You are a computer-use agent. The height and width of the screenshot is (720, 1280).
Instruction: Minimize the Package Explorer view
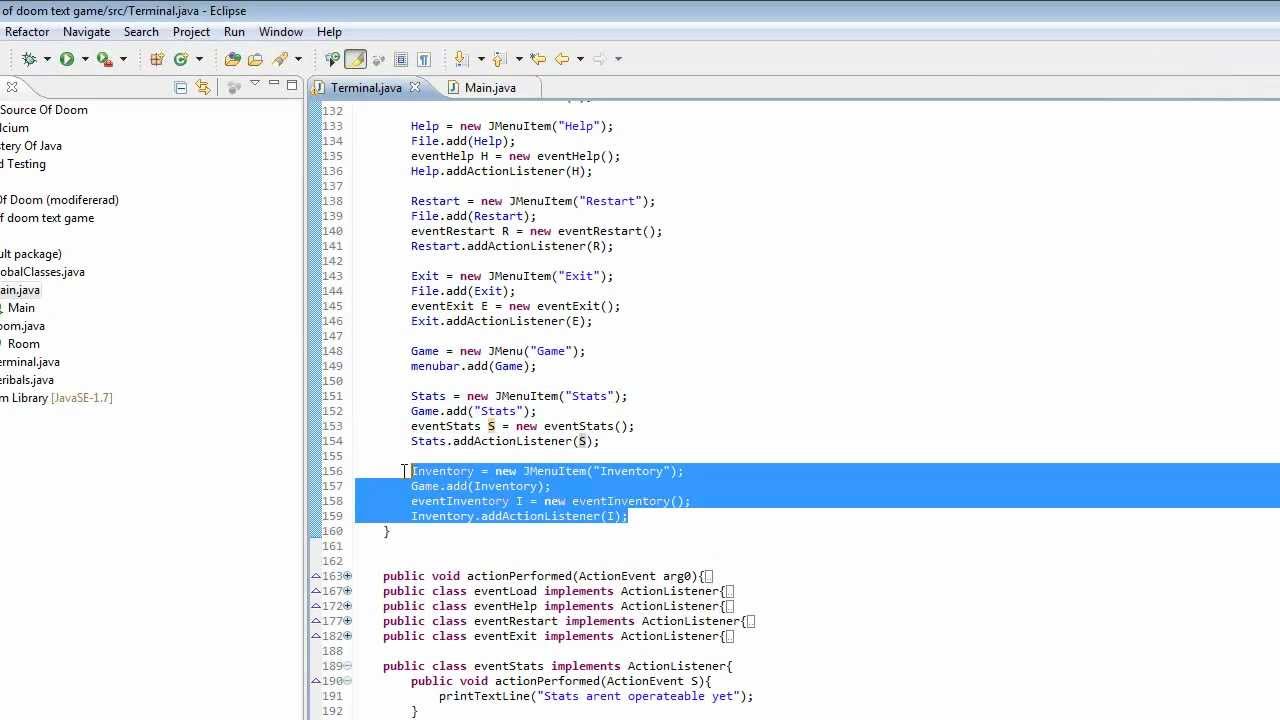tap(273, 85)
